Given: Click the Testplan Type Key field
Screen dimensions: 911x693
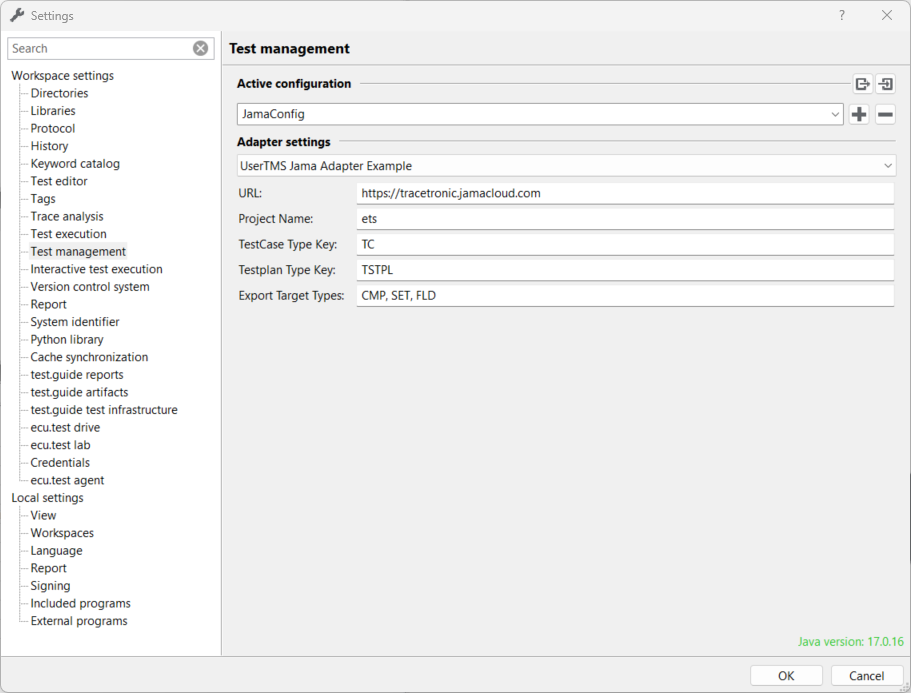Looking at the screenshot, I should [625, 270].
